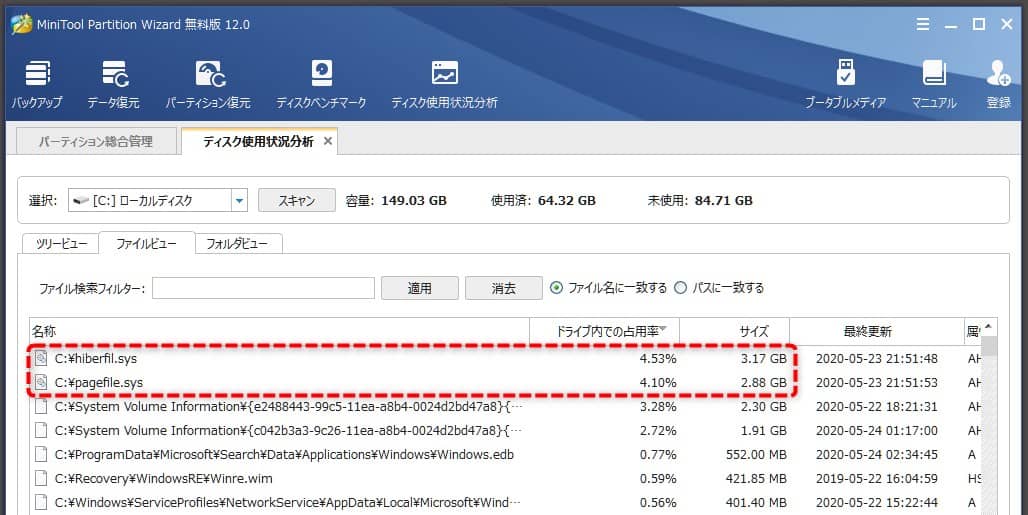Close the ディスク使用状況分析 tab
1028x515 pixels.
click(328, 141)
